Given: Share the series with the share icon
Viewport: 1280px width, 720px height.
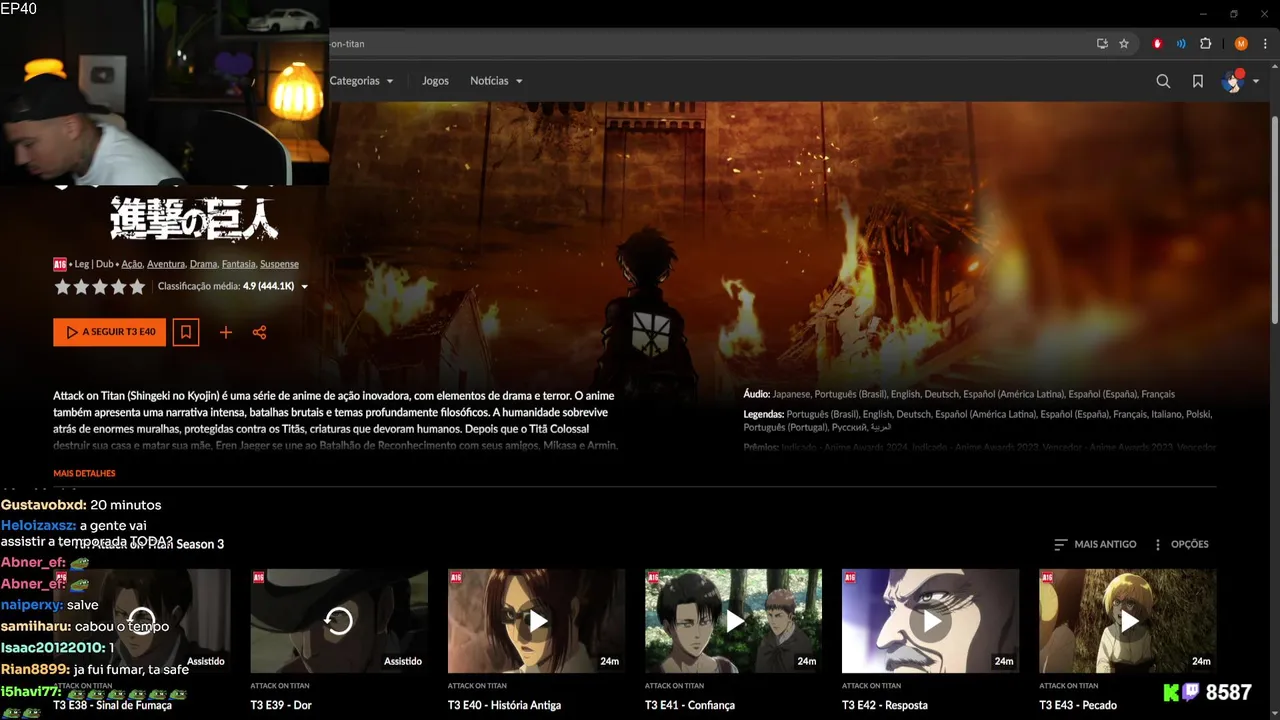Looking at the screenshot, I should (260, 332).
